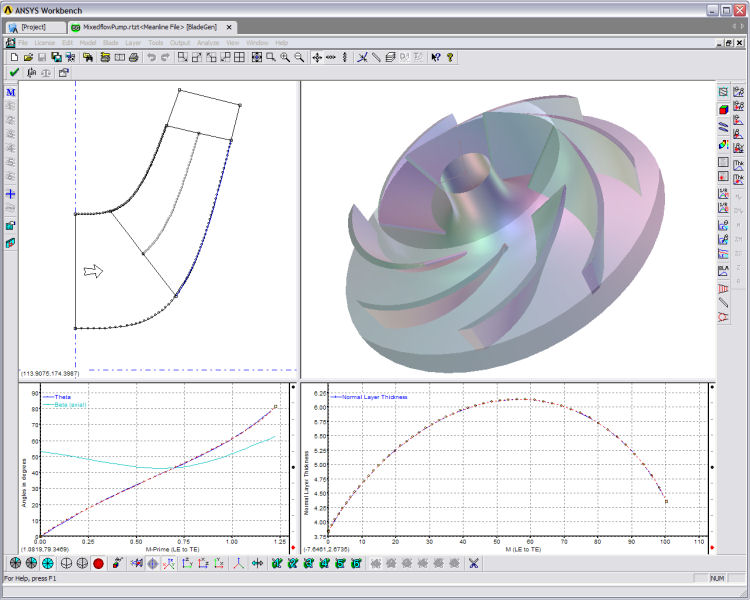
Task: Click the Open folder icon
Action: [x=28, y=57]
